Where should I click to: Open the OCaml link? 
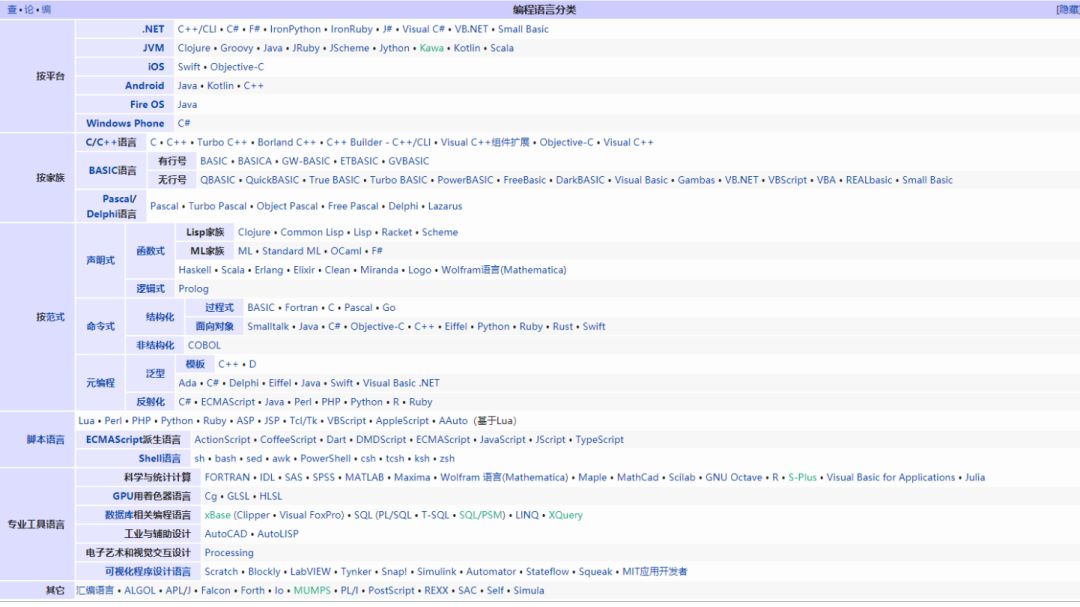[346, 251]
